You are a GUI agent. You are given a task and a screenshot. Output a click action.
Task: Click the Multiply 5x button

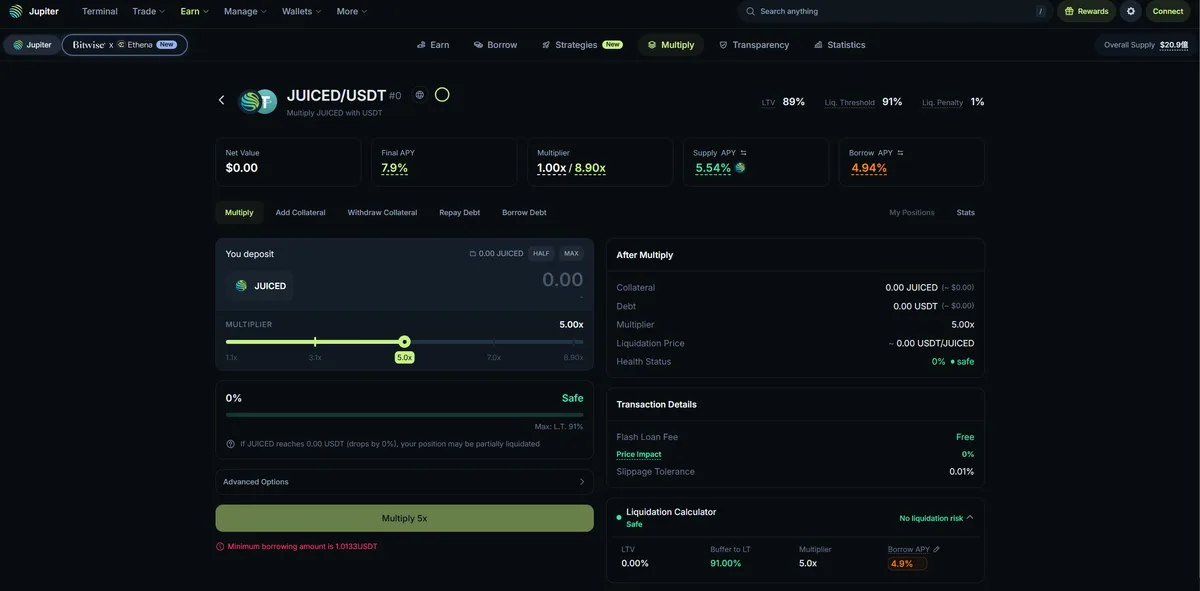click(404, 518)
